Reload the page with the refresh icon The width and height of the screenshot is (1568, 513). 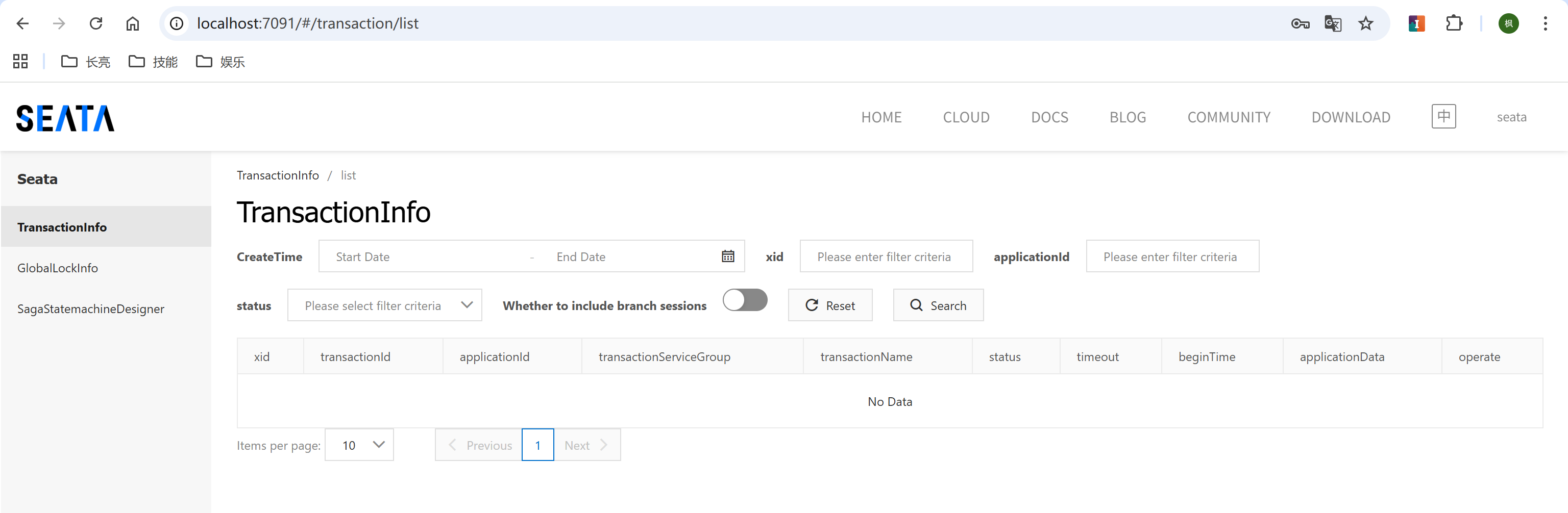(95, 23)
